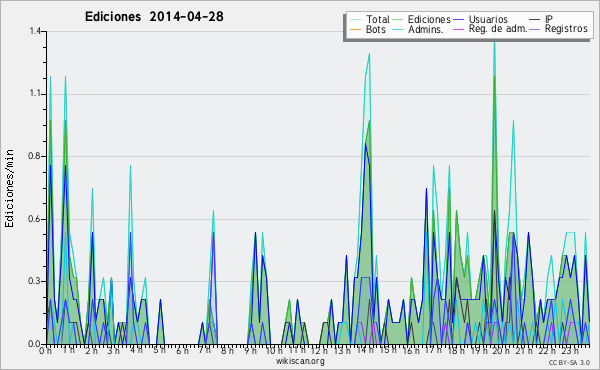The width and height of the screenshot is (600, 370).
Task: Click the 'Usuarios' legend label
Action: point(488,19)
